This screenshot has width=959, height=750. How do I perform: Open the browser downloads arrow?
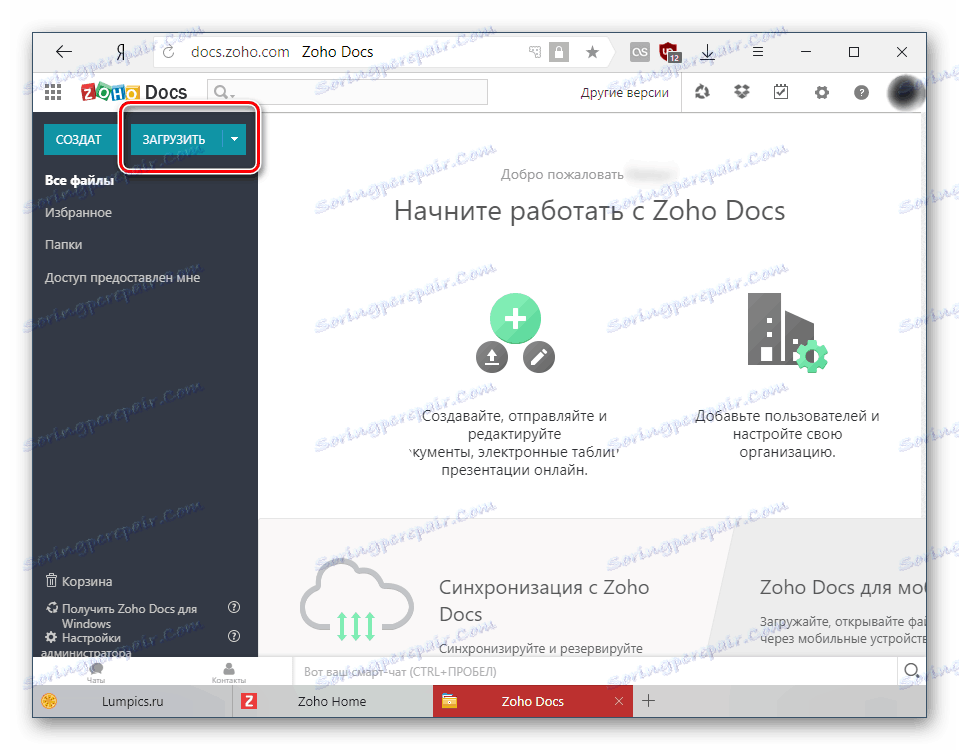[x=708, y=52]
